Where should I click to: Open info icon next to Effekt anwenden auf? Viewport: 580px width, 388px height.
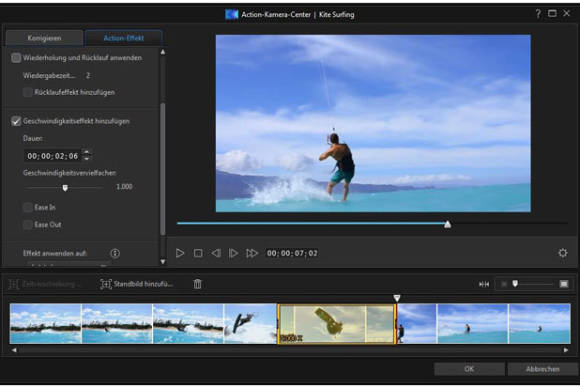pos(115,253)
